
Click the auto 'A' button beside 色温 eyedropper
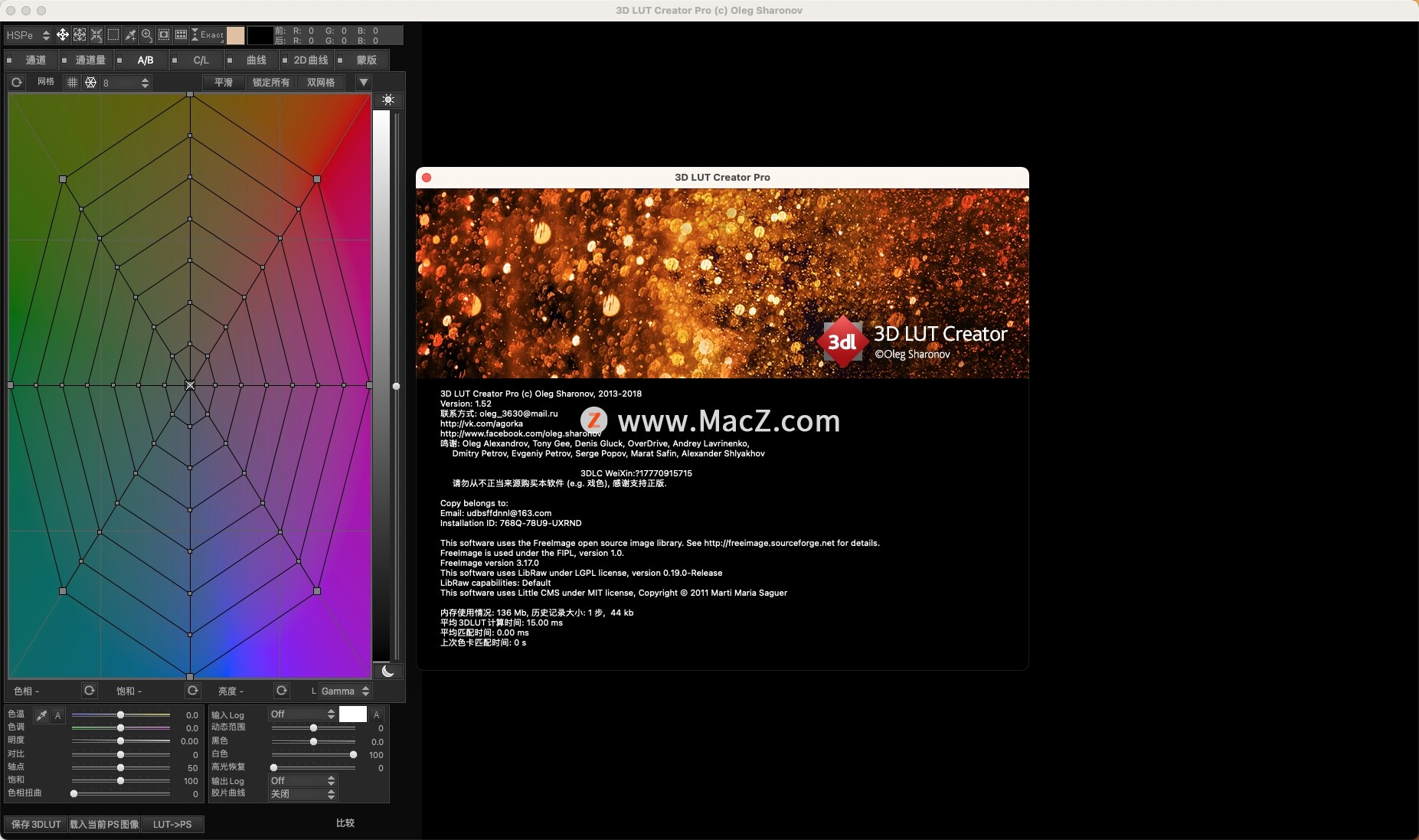[x=57, y=715]
